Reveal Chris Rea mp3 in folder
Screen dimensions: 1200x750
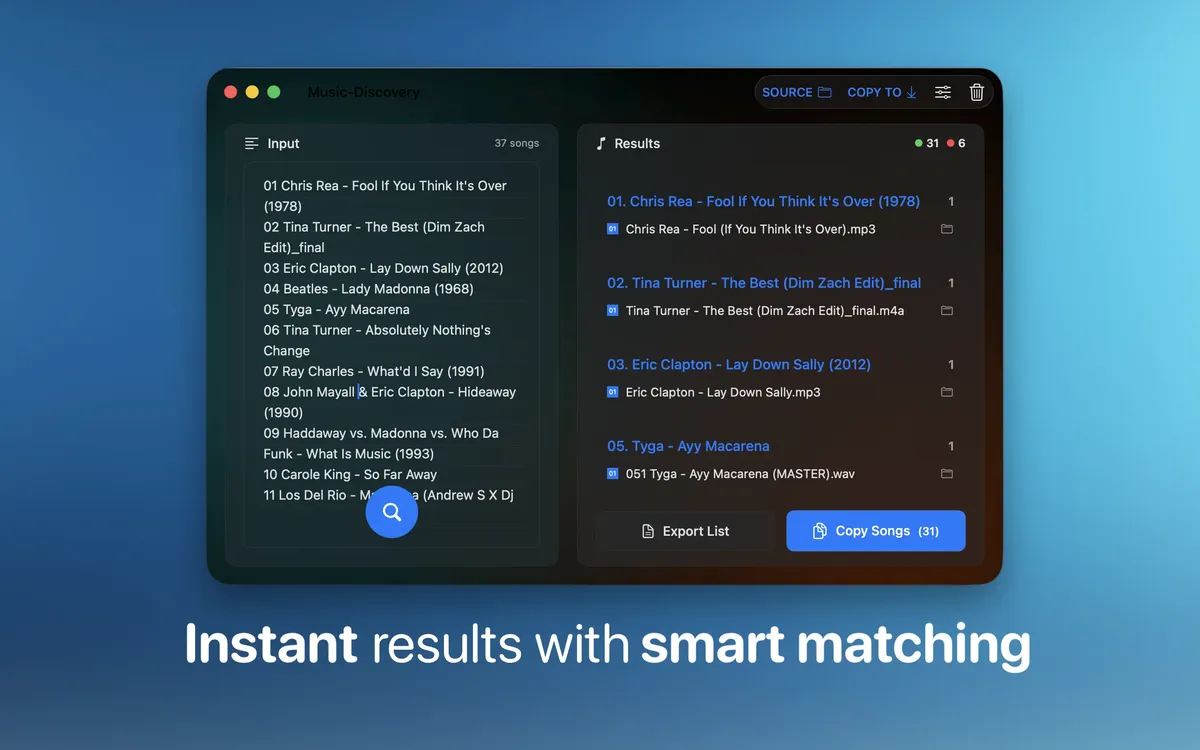[947, 229]
